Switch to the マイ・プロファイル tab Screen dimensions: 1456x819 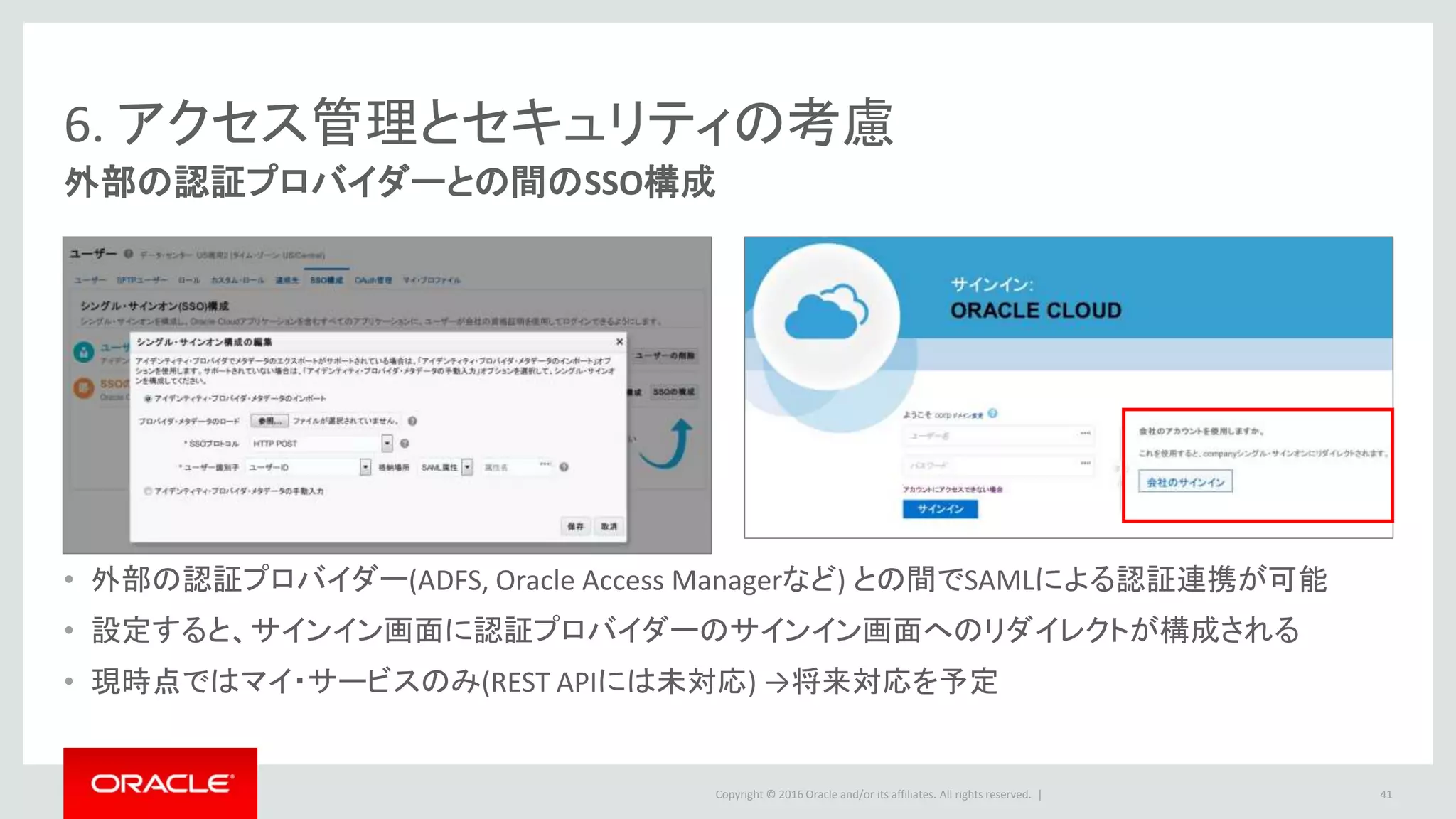click(432, 280)
